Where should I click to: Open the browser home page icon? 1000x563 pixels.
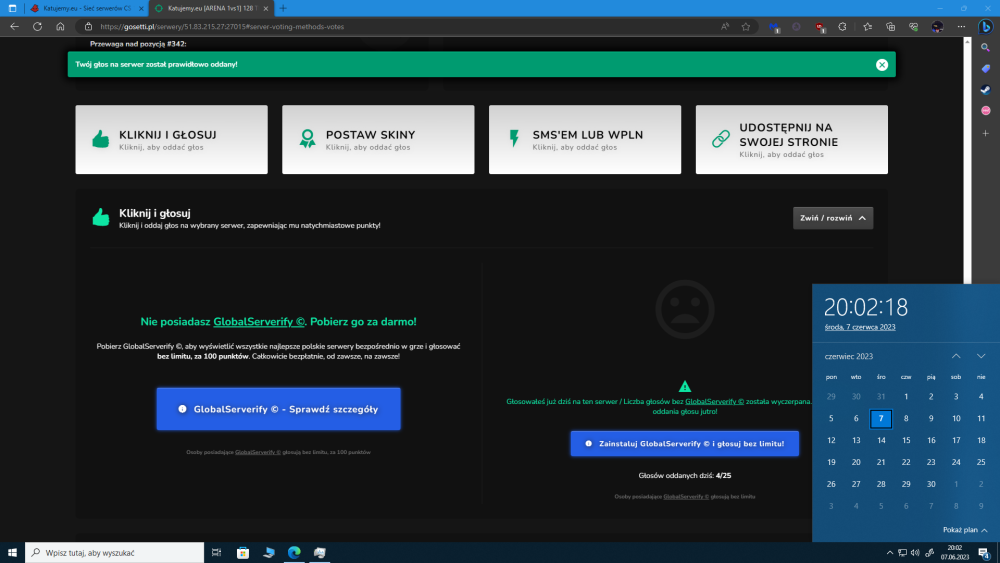point(60,27)
